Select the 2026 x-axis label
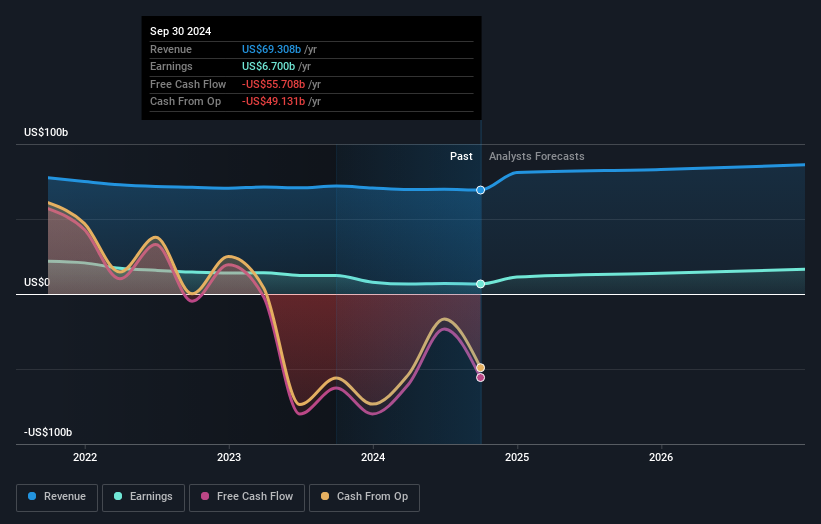This screenshot has width=821, height=524. [x=661, y=457]
